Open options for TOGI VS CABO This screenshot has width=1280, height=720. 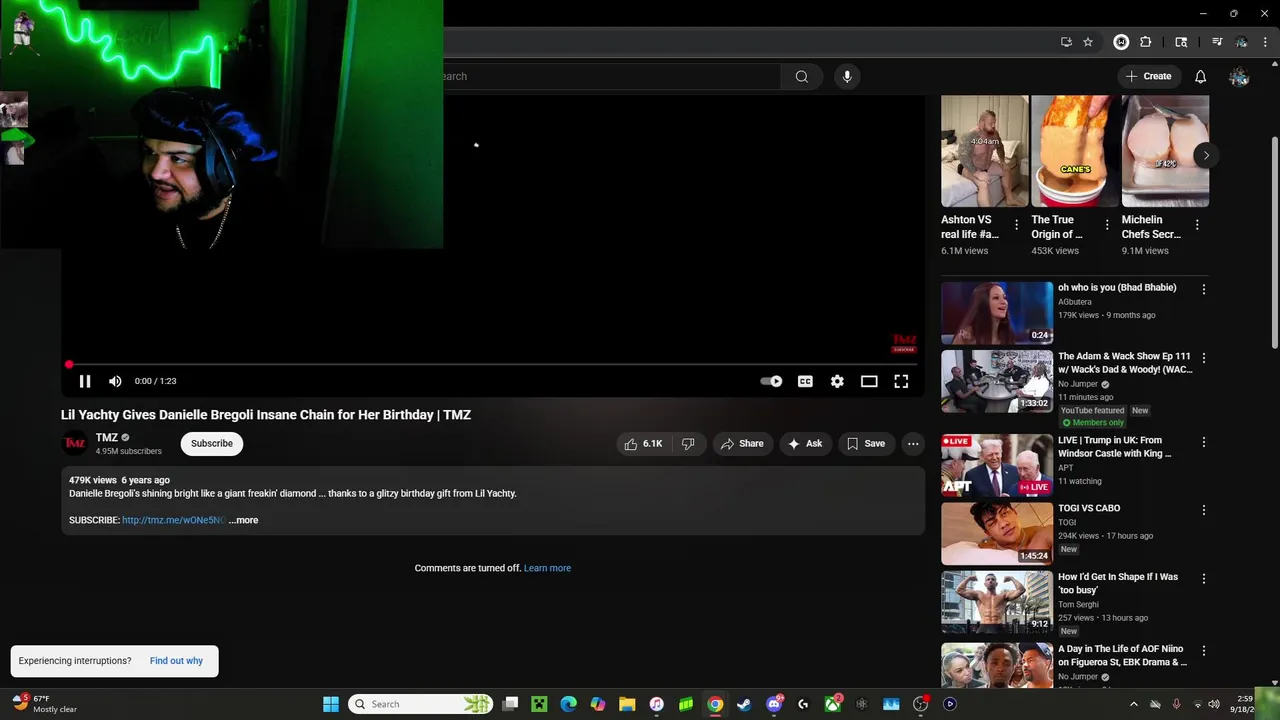coord(1204,510)
